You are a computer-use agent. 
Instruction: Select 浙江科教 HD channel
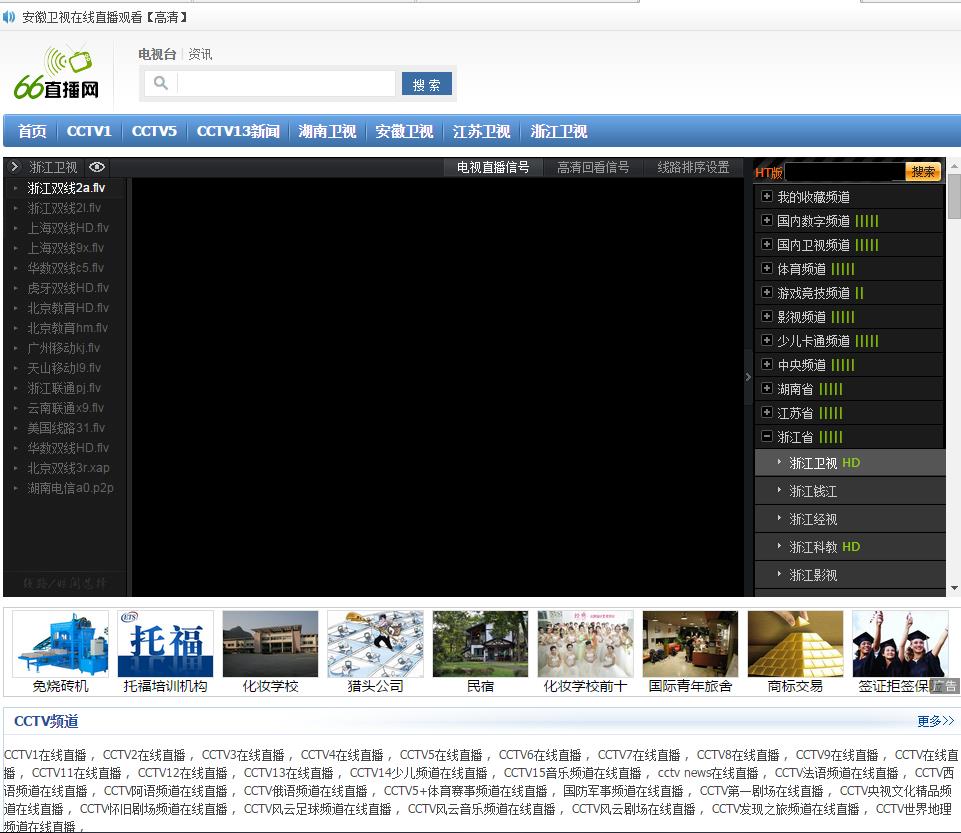coord(849,547)
